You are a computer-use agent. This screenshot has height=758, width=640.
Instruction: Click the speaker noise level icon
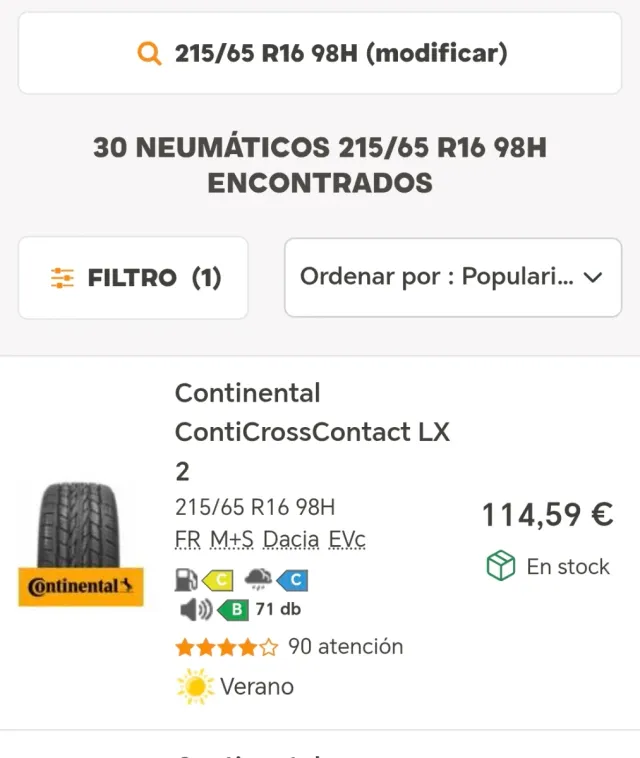(x=195, y=609)
